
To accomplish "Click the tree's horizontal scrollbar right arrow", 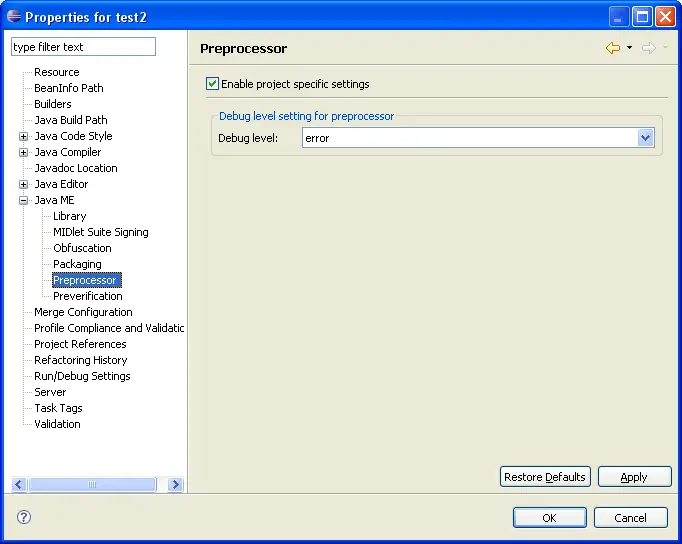I will [176, 484].
